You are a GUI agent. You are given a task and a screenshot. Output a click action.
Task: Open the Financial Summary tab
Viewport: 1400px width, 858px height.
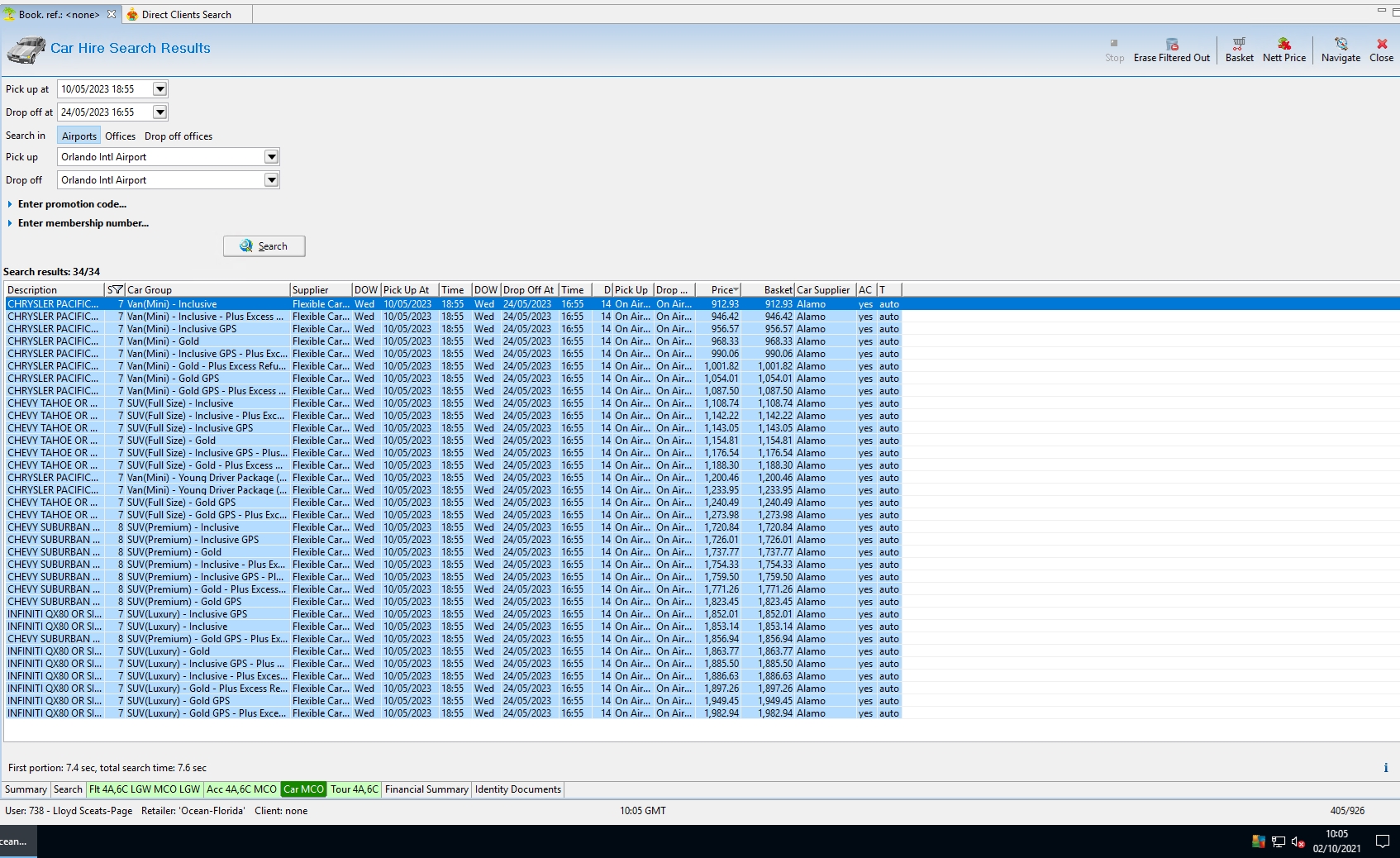(426, 789)
